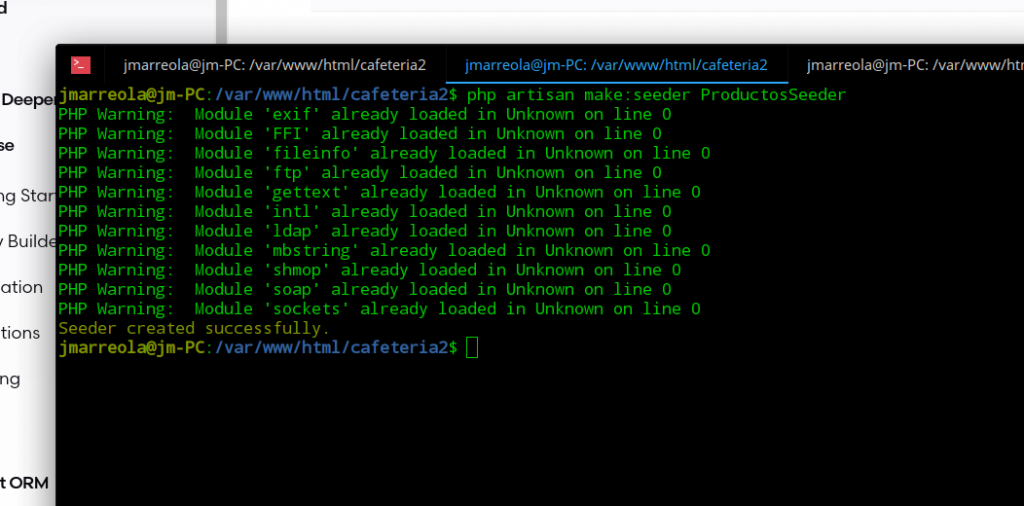Click the 'Seeder created successfully.' message
Image resolution: width=1024 pixels, height=506 pixels.
click(194, 328)
